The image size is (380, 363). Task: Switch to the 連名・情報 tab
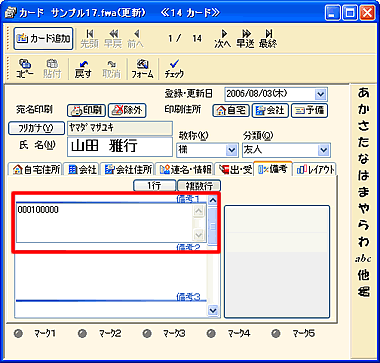pyautogui.click(x=184, y=169)
